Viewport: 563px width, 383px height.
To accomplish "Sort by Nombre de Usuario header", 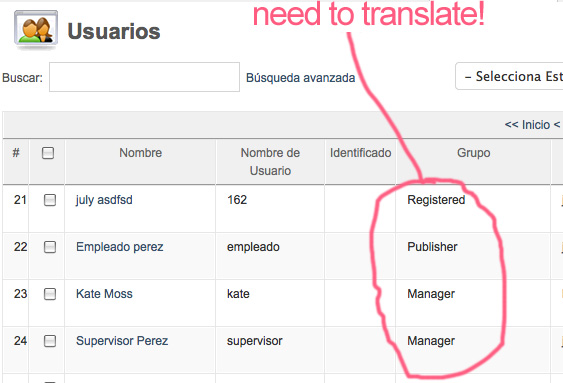I will pyautogui.click(x=270, y=162).
